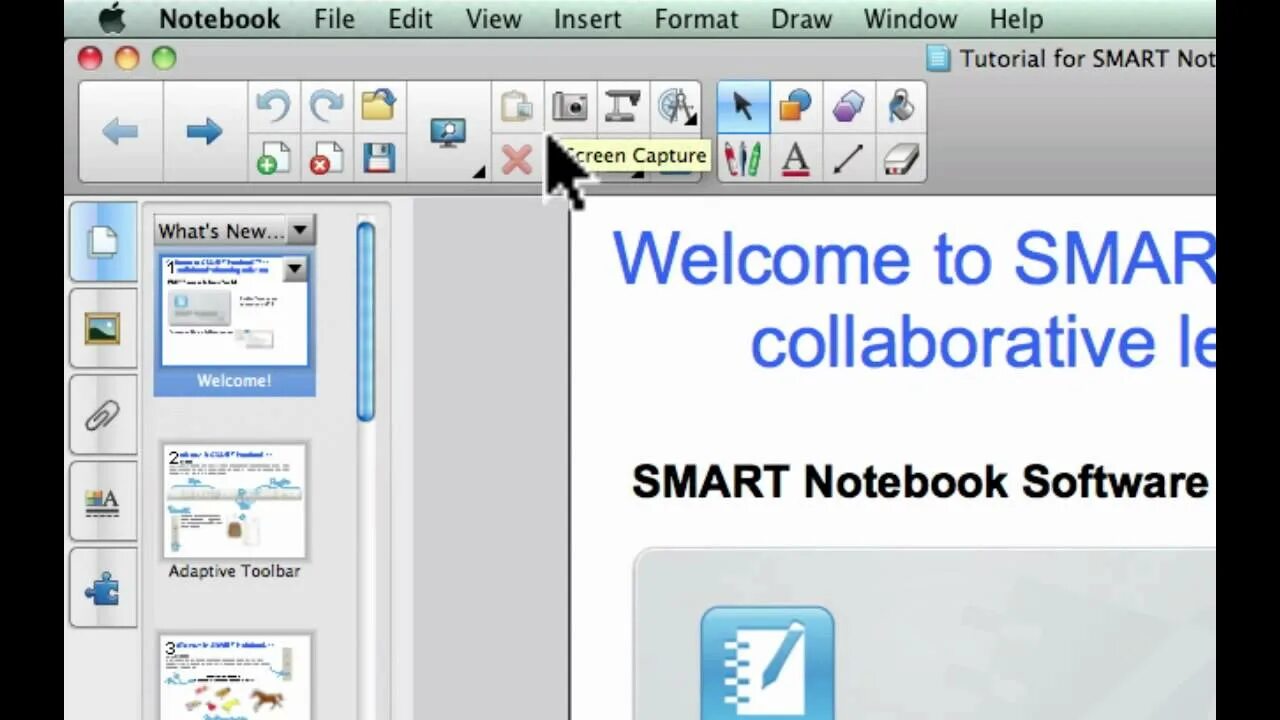
Task: Open the Properties tab
Action: (x=103, y=501)
